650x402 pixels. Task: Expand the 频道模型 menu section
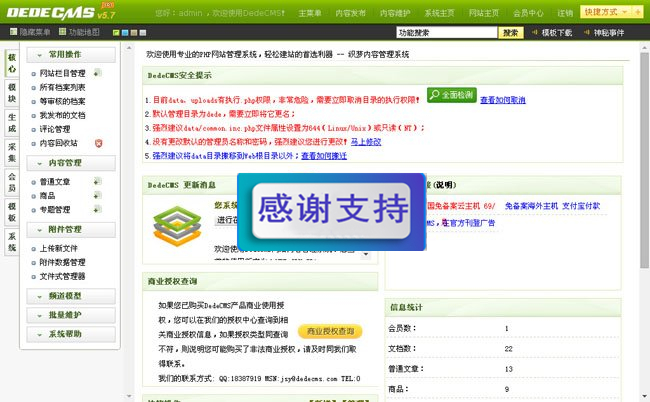[x=71, y=296]
